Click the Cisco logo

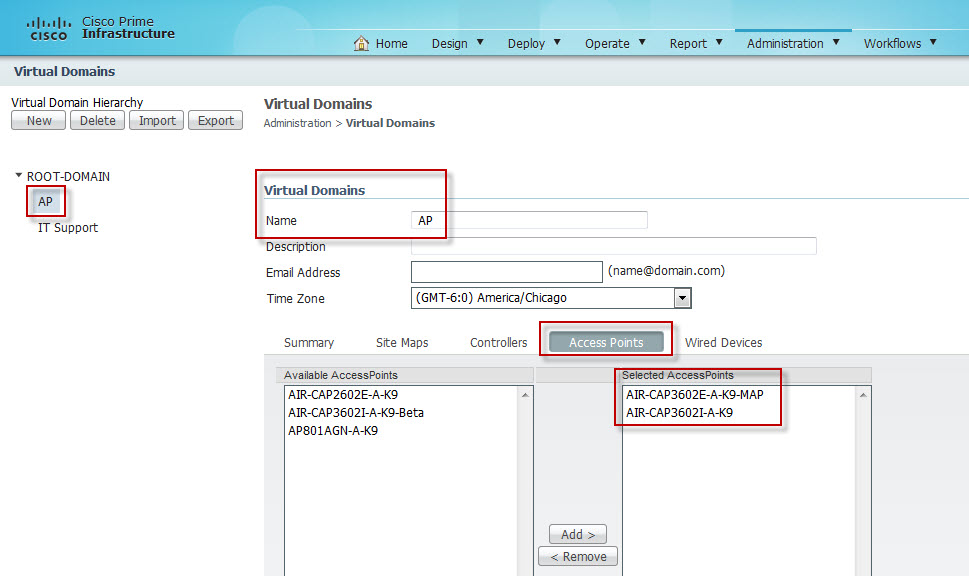48,29
